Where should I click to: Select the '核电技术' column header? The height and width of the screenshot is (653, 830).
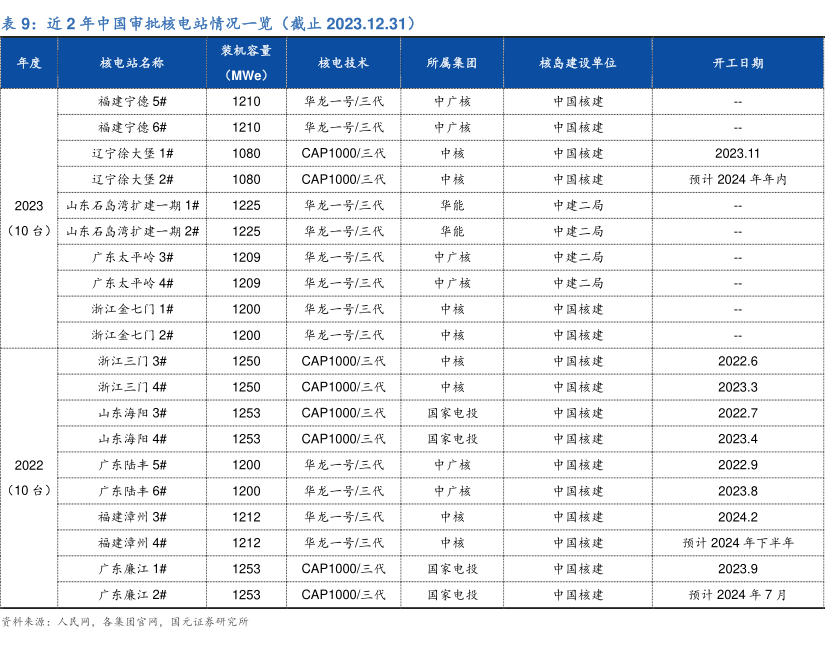point(343,63)
